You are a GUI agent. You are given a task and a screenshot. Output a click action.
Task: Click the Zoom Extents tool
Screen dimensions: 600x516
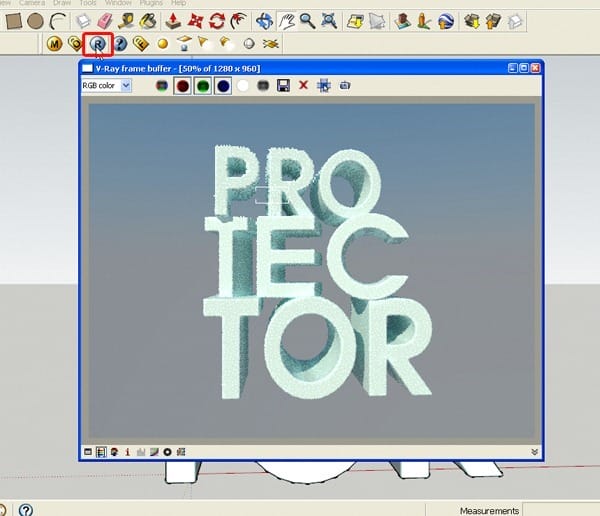pos(329,21)
